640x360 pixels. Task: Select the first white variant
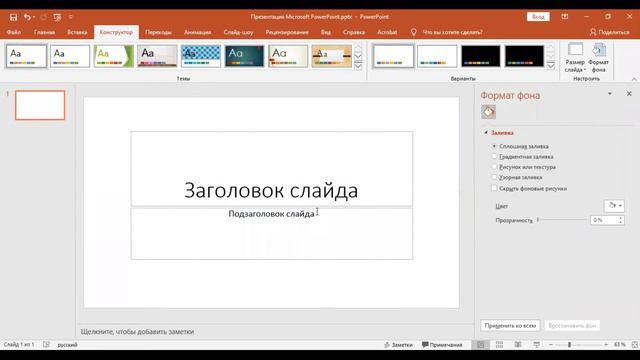coord(393,56)
